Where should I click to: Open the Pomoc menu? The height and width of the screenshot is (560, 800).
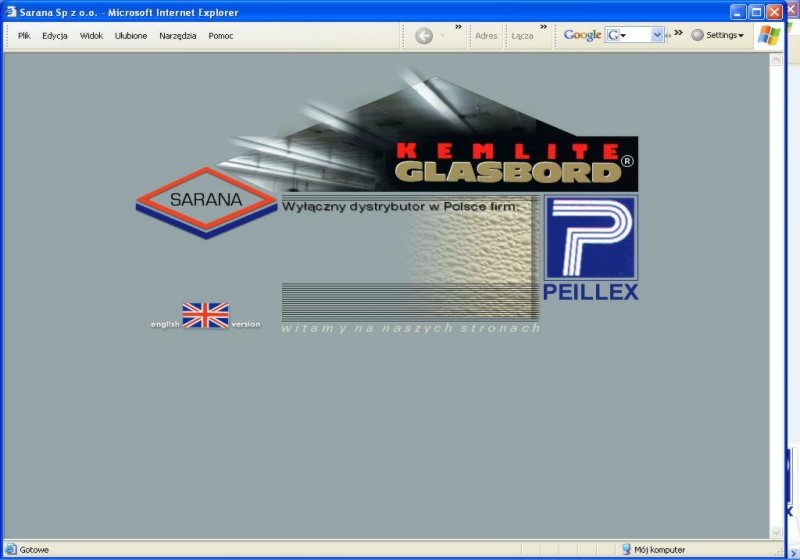tap(220, 36)
